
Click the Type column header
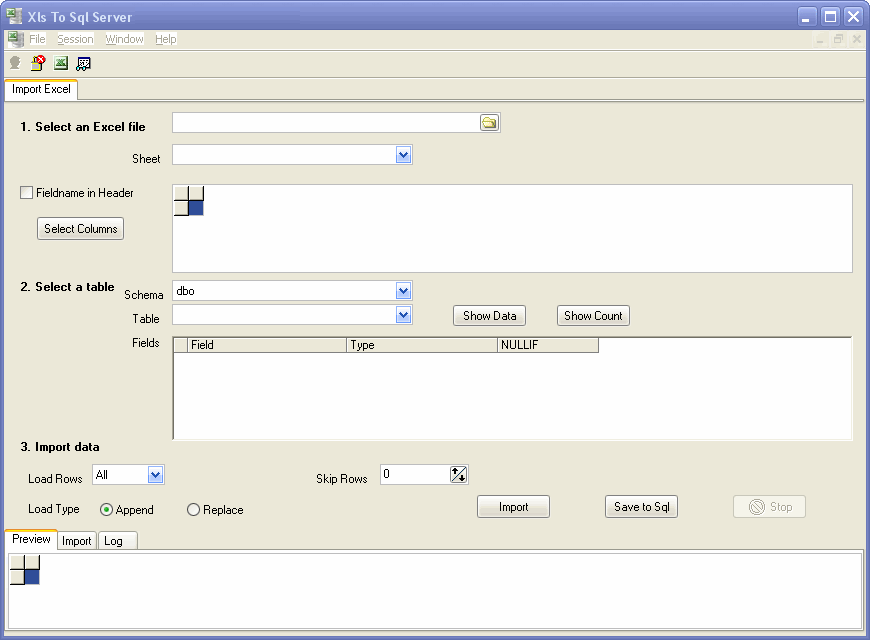pos(422,345)
